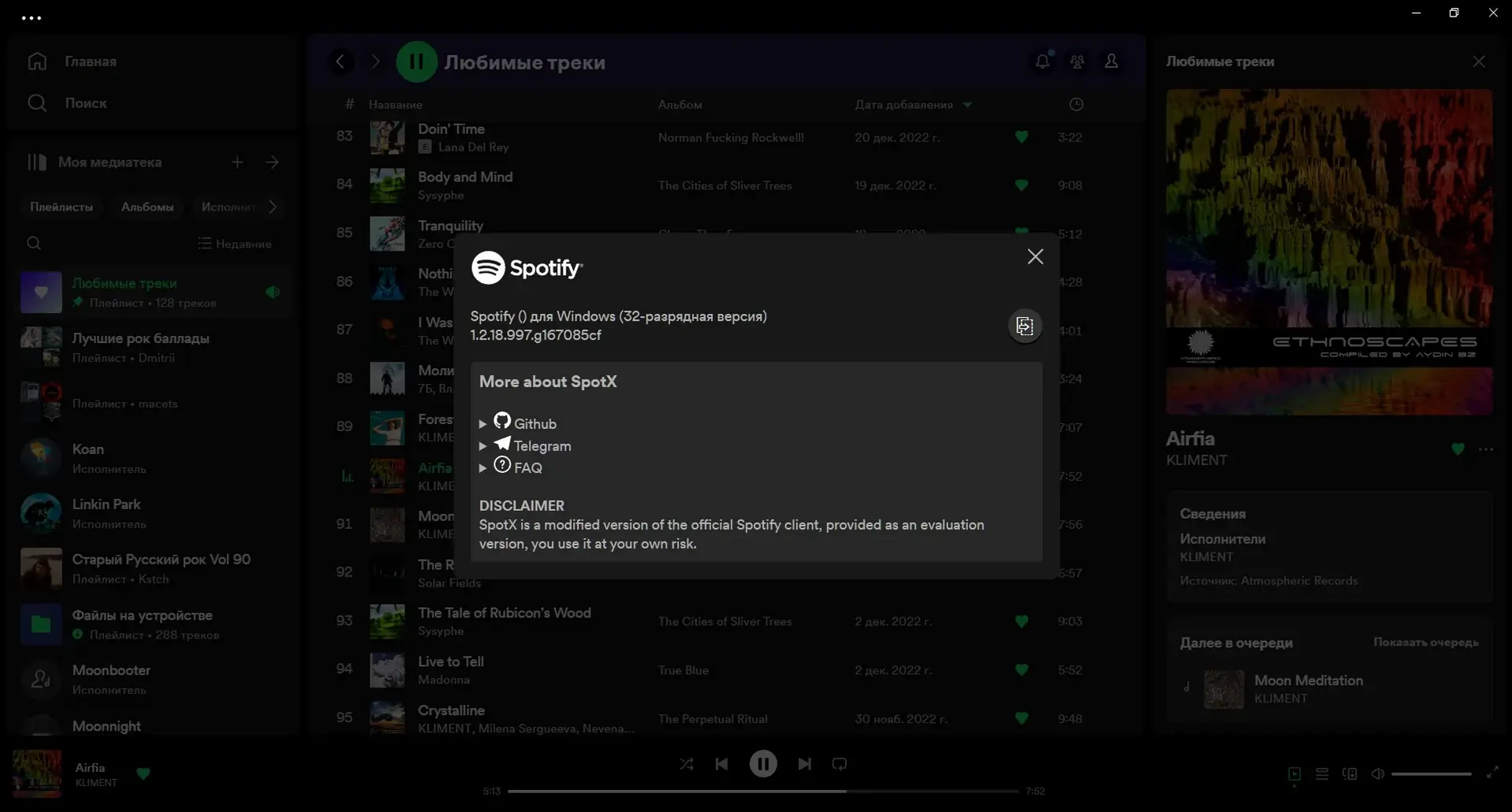Unlike the Crystalline track

(1022, 718)
